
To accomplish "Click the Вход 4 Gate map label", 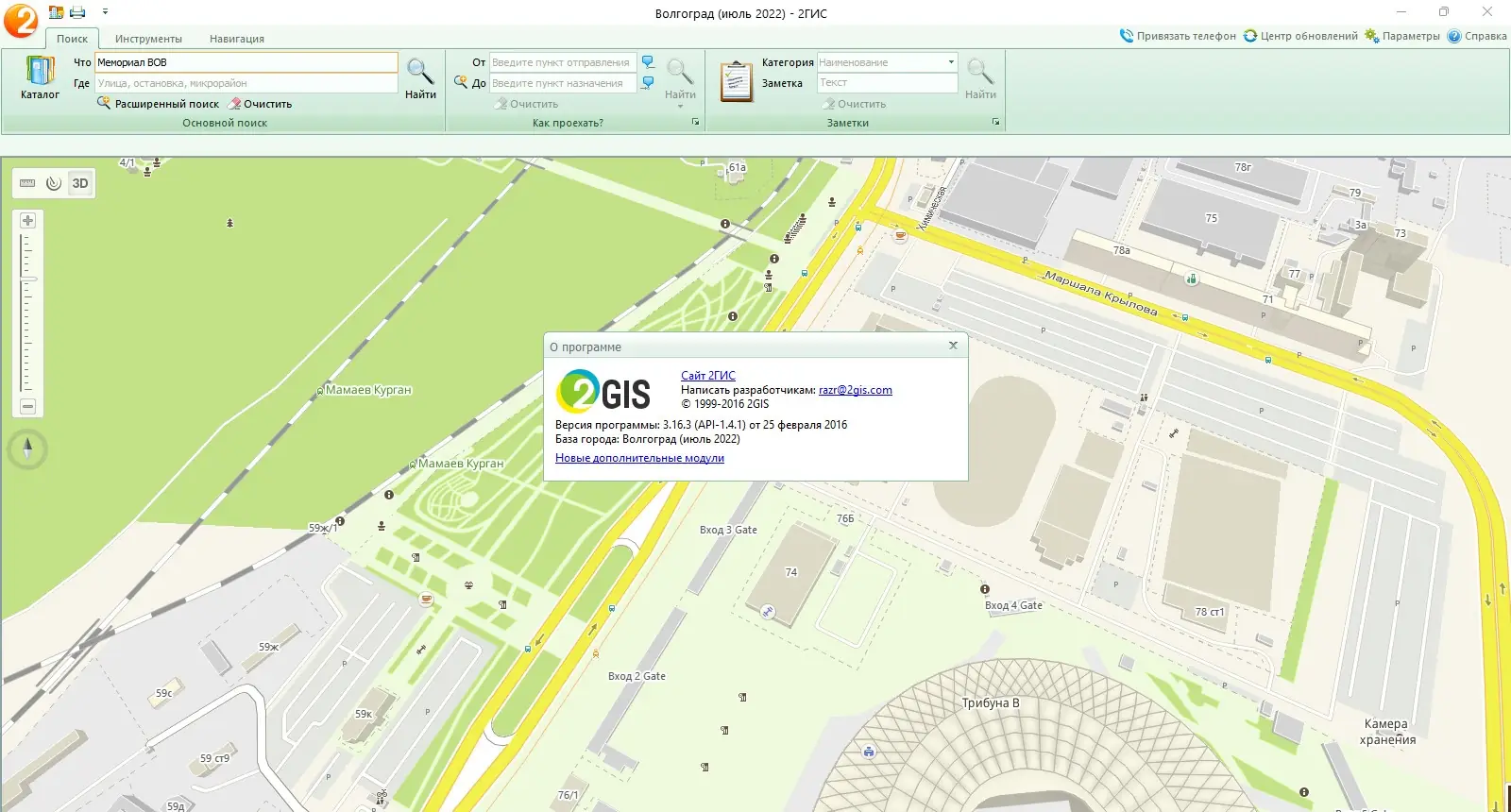I will click(x=1013, y=605).
